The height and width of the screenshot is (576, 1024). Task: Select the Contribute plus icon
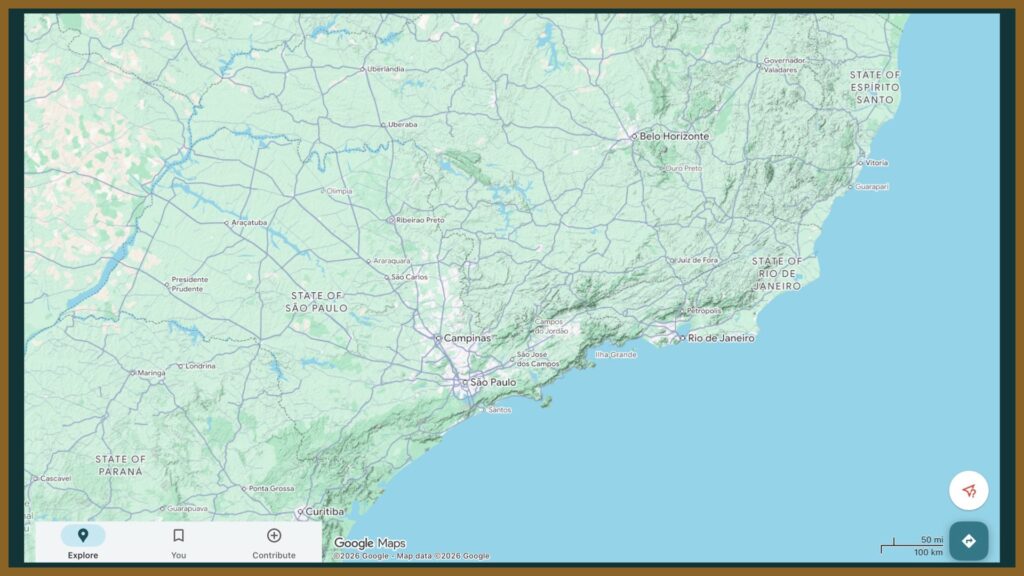coord(274,536)
